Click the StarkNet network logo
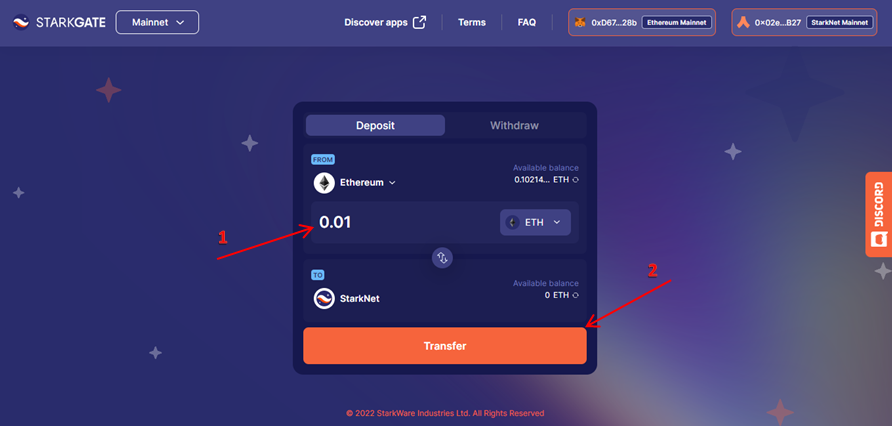Screen dimensions: 892x426 pyautogui.click(x=324, y=299)
